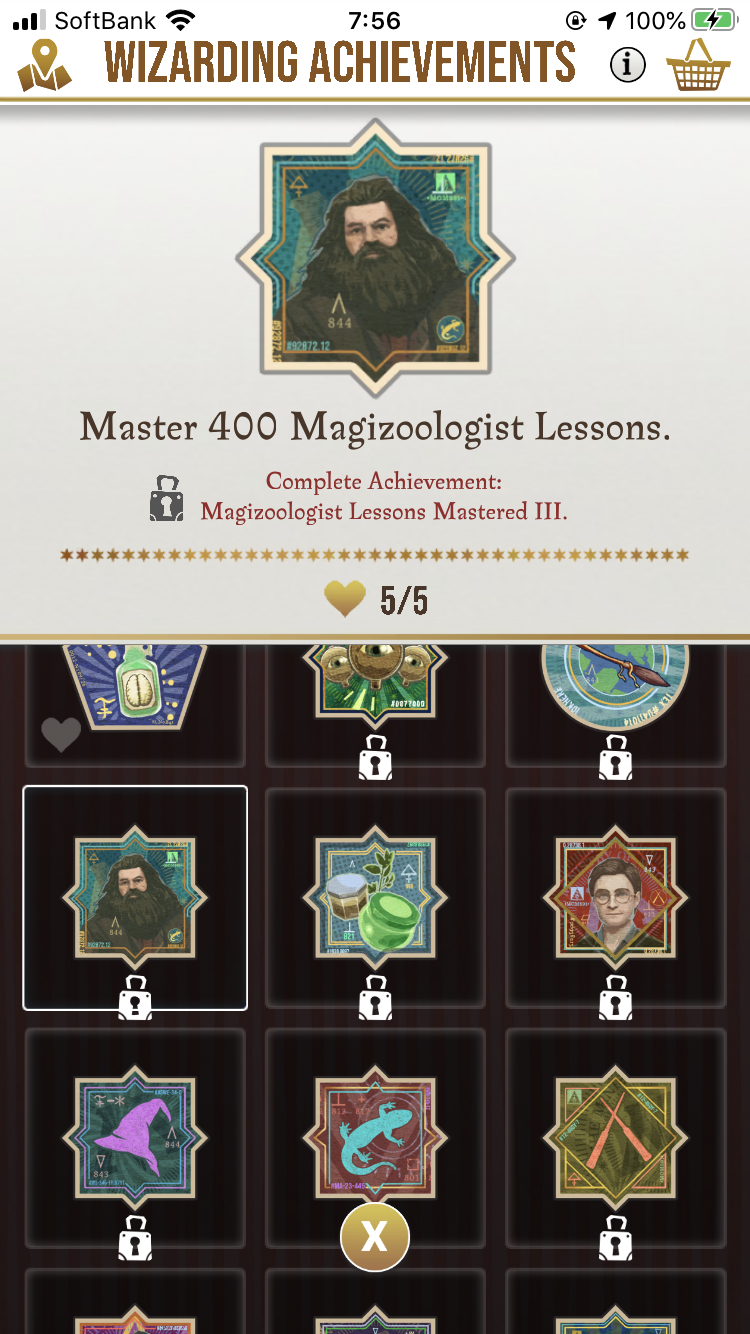Tap the padlock under the Hagrid badge
This screenshot has width=750, height=1334.
point(135,997)
